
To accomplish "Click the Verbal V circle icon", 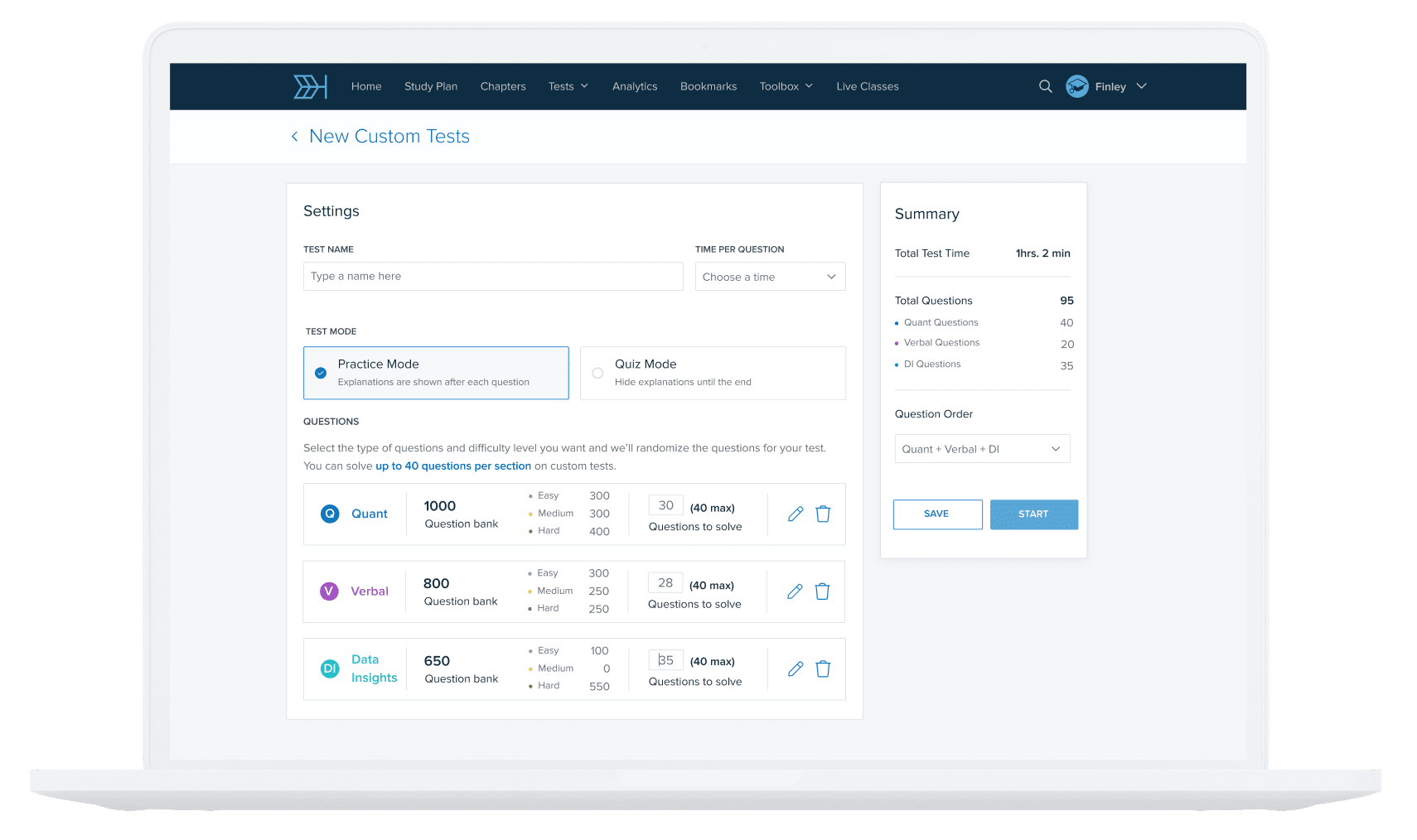I will 329,591.
